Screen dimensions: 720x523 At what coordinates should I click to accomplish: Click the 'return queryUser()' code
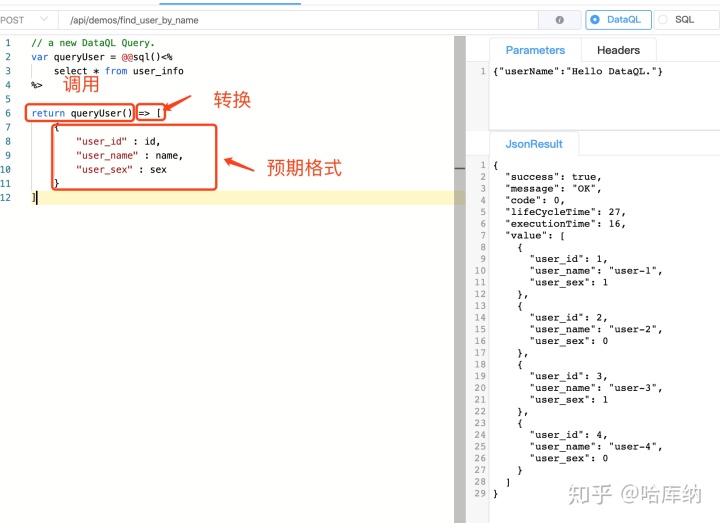coord(82,113)
